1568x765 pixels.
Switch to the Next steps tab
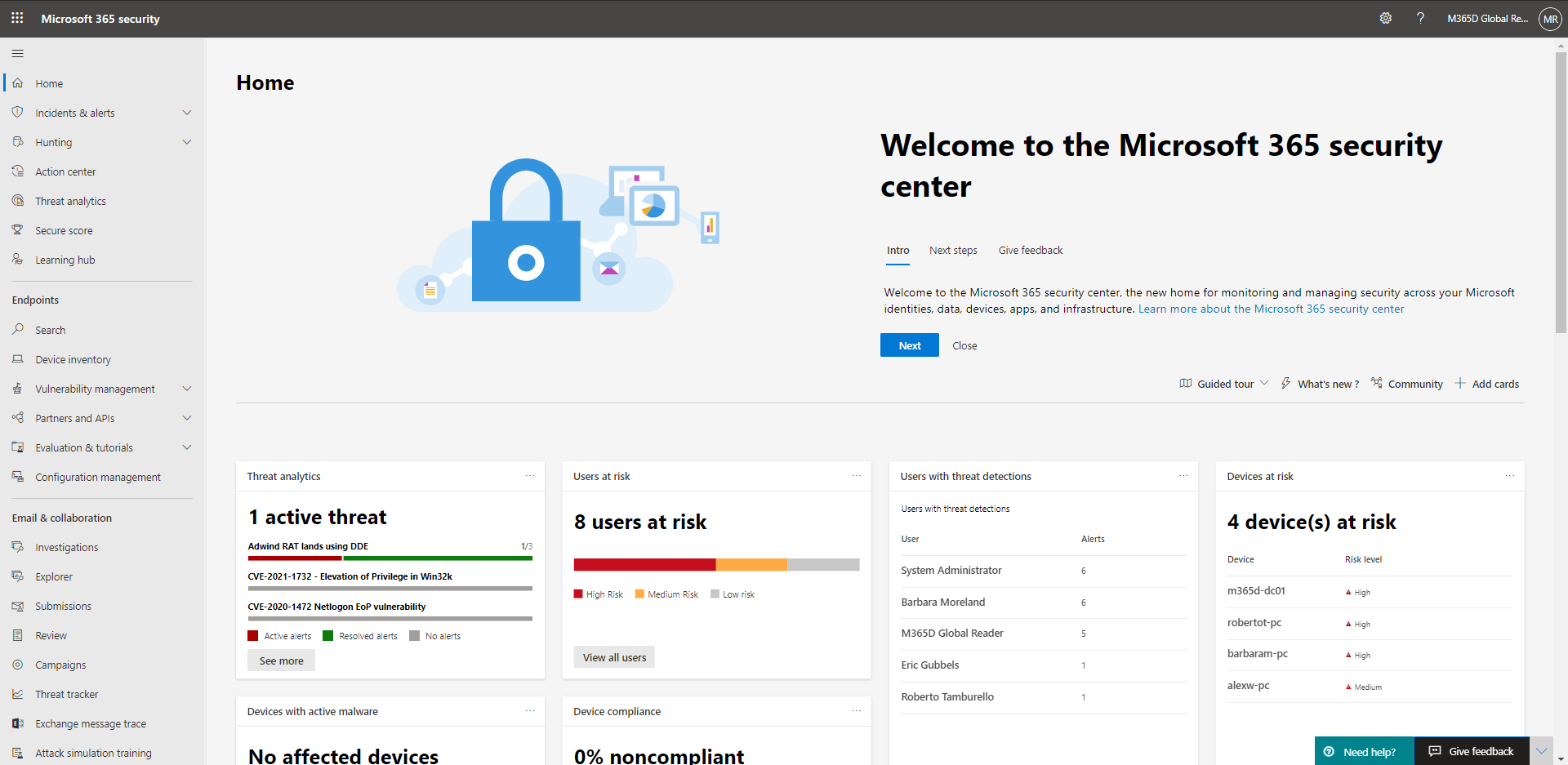[x=953, y=250]
